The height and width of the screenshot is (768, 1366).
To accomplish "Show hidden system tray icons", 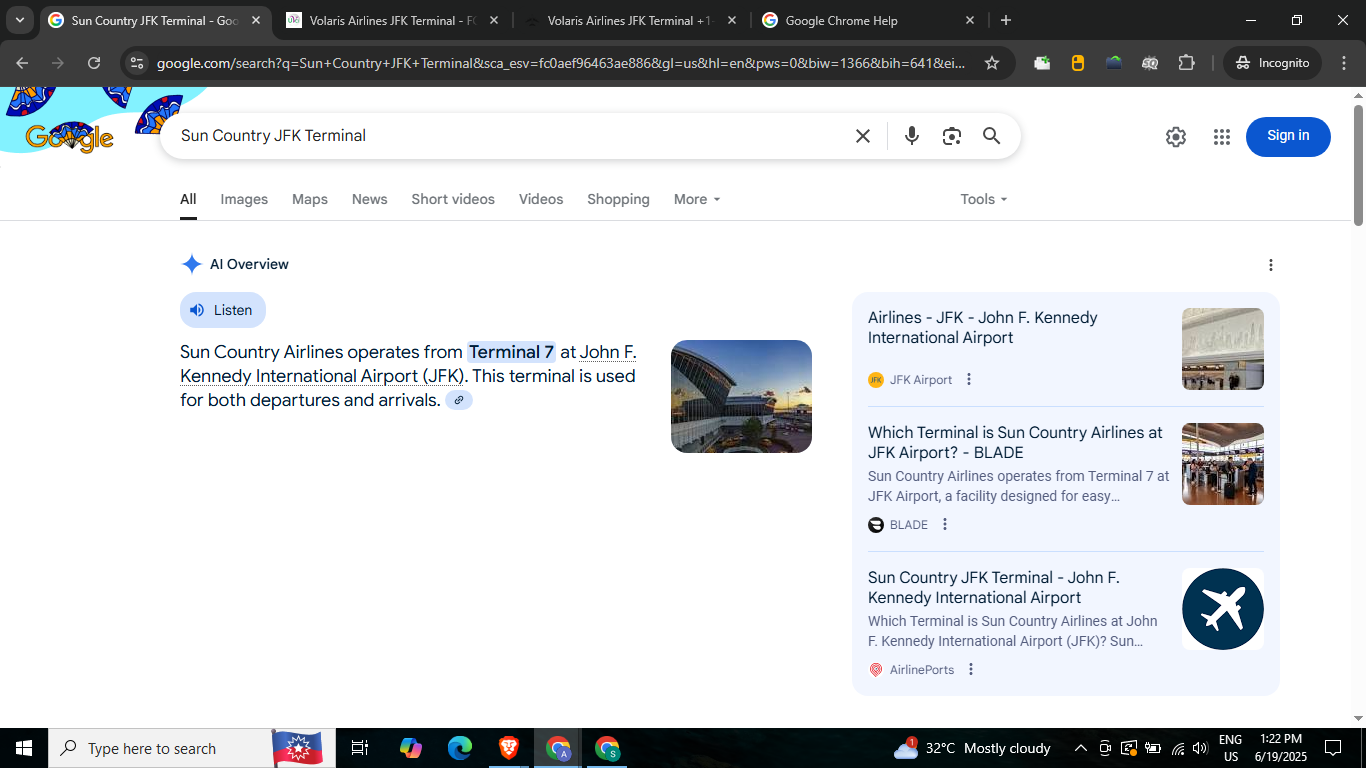I will coord(1080,748).
